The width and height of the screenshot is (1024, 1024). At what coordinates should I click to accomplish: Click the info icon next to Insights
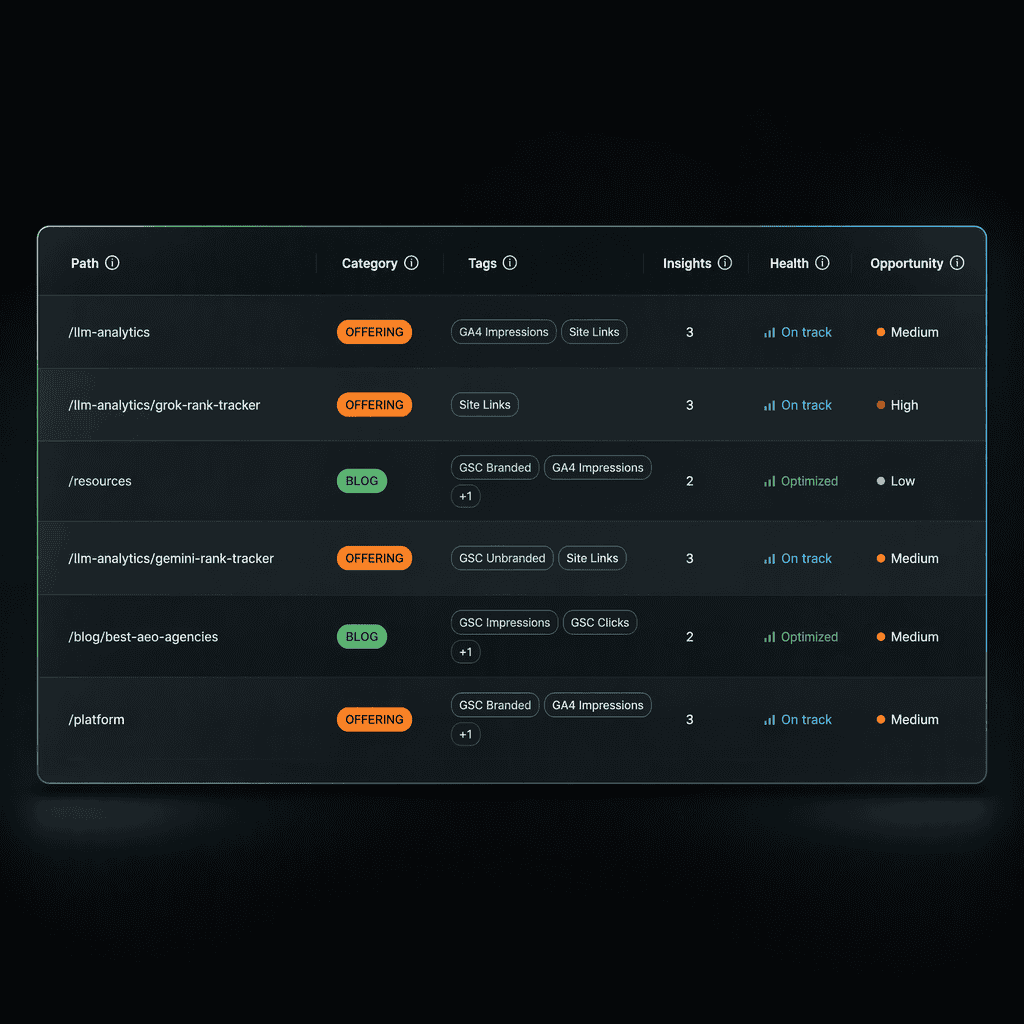(725, 263)
